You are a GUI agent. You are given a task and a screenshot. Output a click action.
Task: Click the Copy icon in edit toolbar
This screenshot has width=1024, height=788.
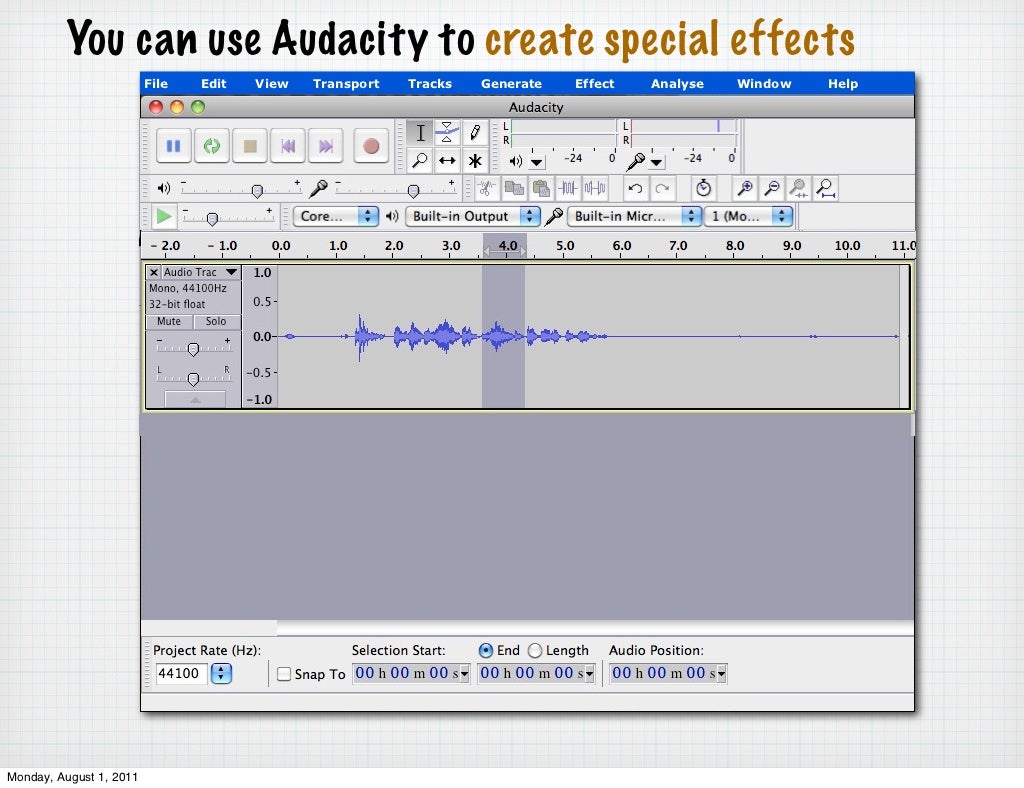tap(514, 189)
